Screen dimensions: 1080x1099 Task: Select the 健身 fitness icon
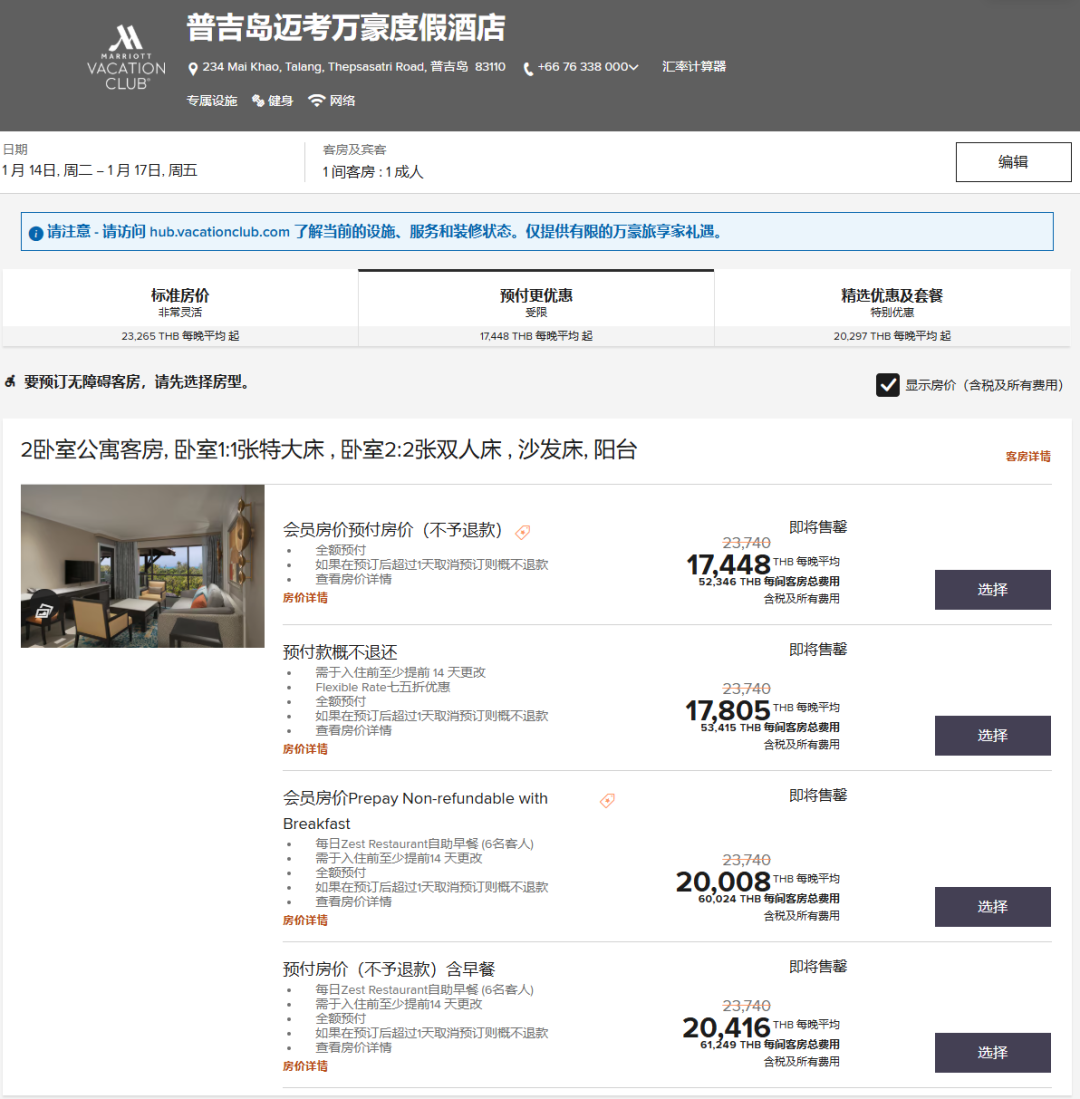click(x=259, y=101)
